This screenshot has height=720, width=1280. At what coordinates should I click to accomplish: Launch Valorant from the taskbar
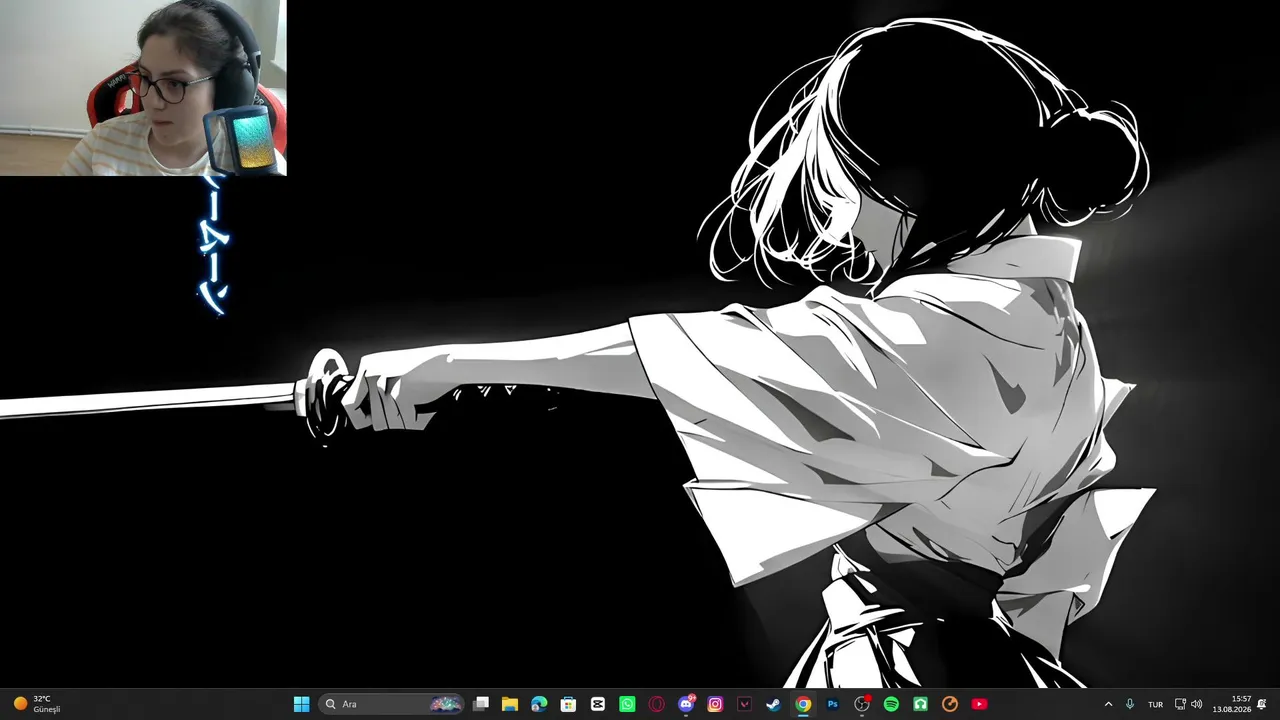click(744, 704)
